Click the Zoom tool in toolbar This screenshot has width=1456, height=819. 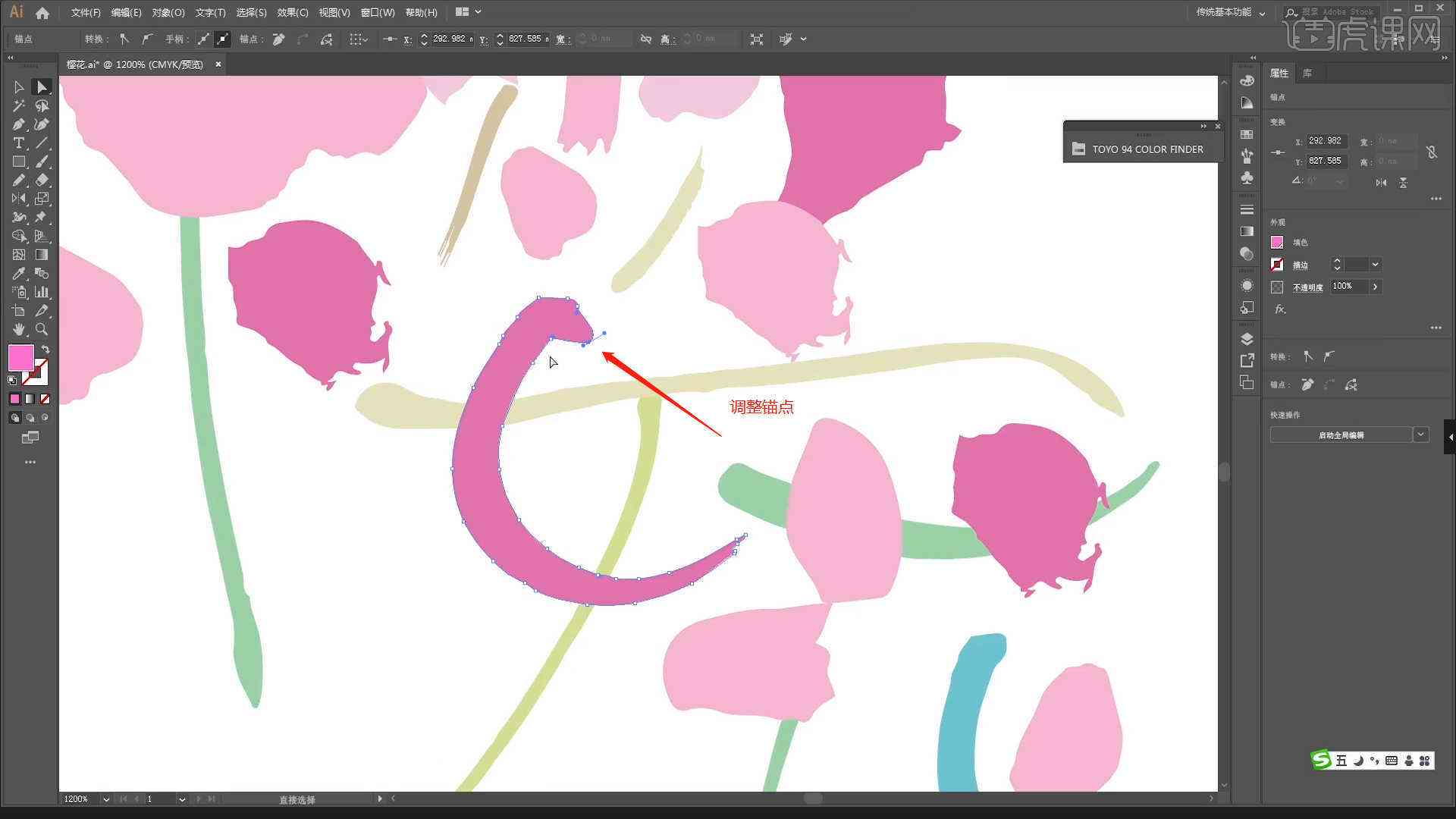41,330
